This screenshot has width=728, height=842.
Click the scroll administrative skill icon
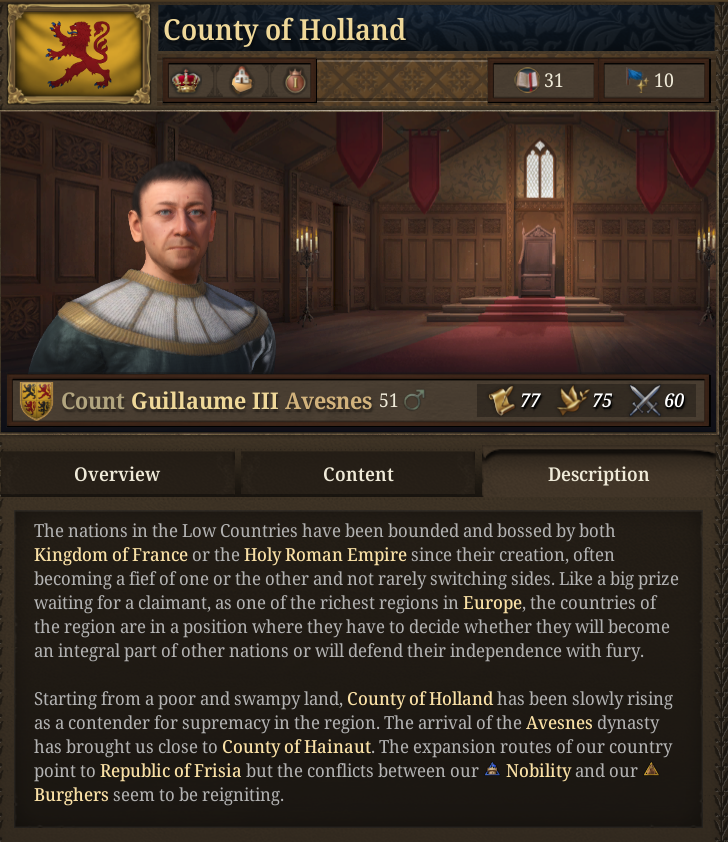501,401
